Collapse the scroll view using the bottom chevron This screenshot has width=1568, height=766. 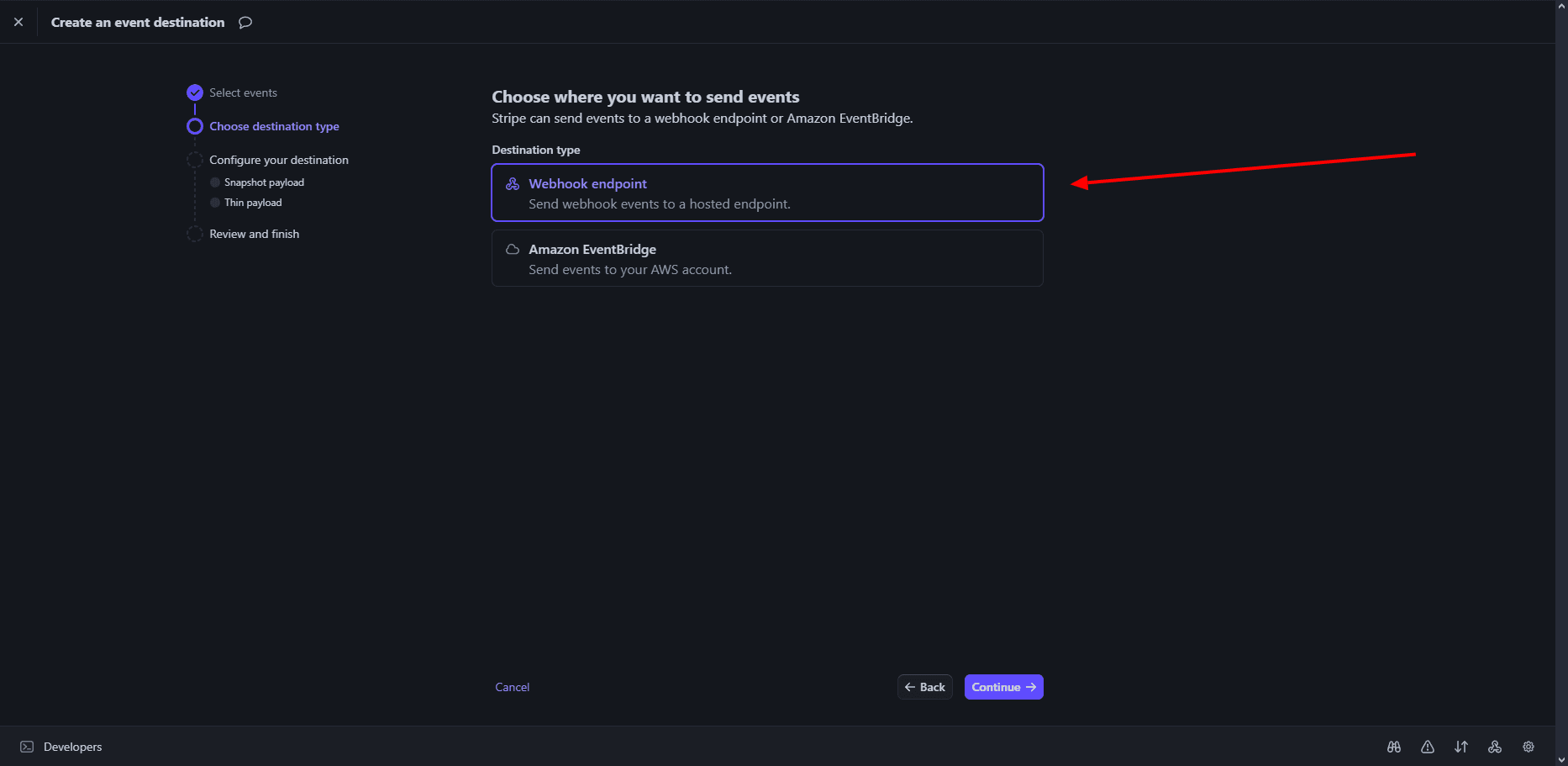(1561, 759)
